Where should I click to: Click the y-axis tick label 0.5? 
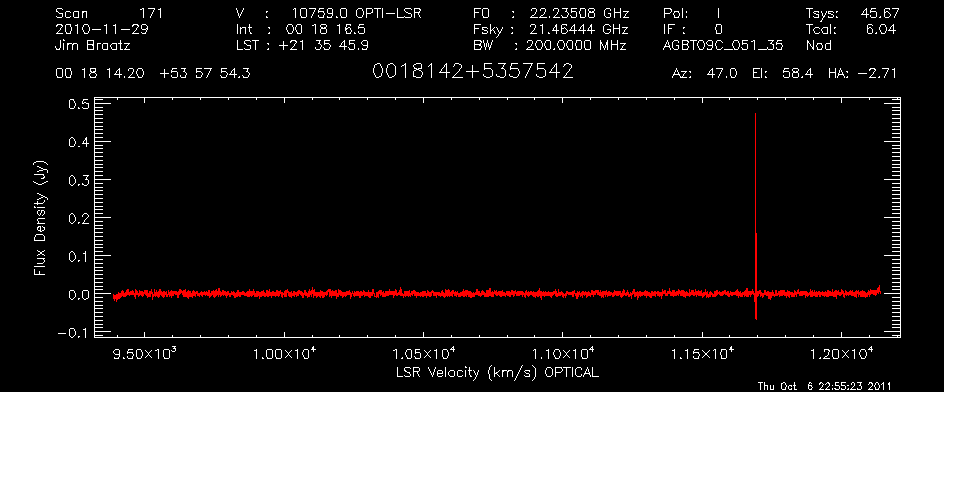tap(79, 105)
